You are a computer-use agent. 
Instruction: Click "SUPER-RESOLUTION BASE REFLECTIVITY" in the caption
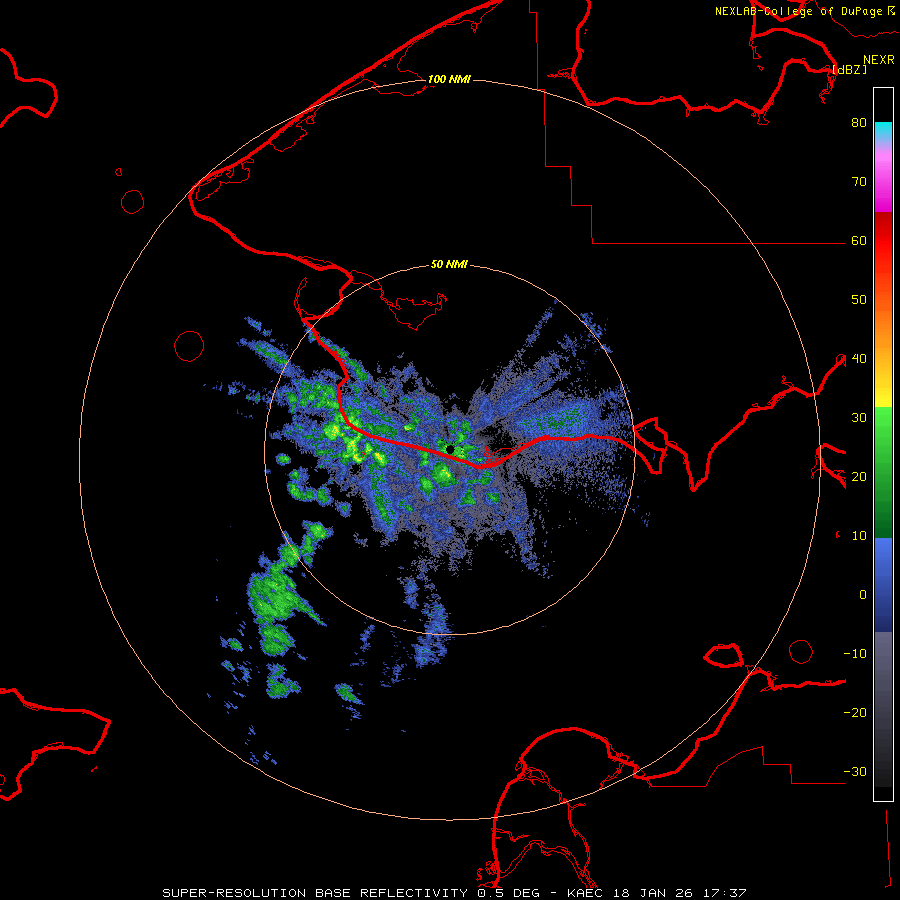click(x=315, y=893)
